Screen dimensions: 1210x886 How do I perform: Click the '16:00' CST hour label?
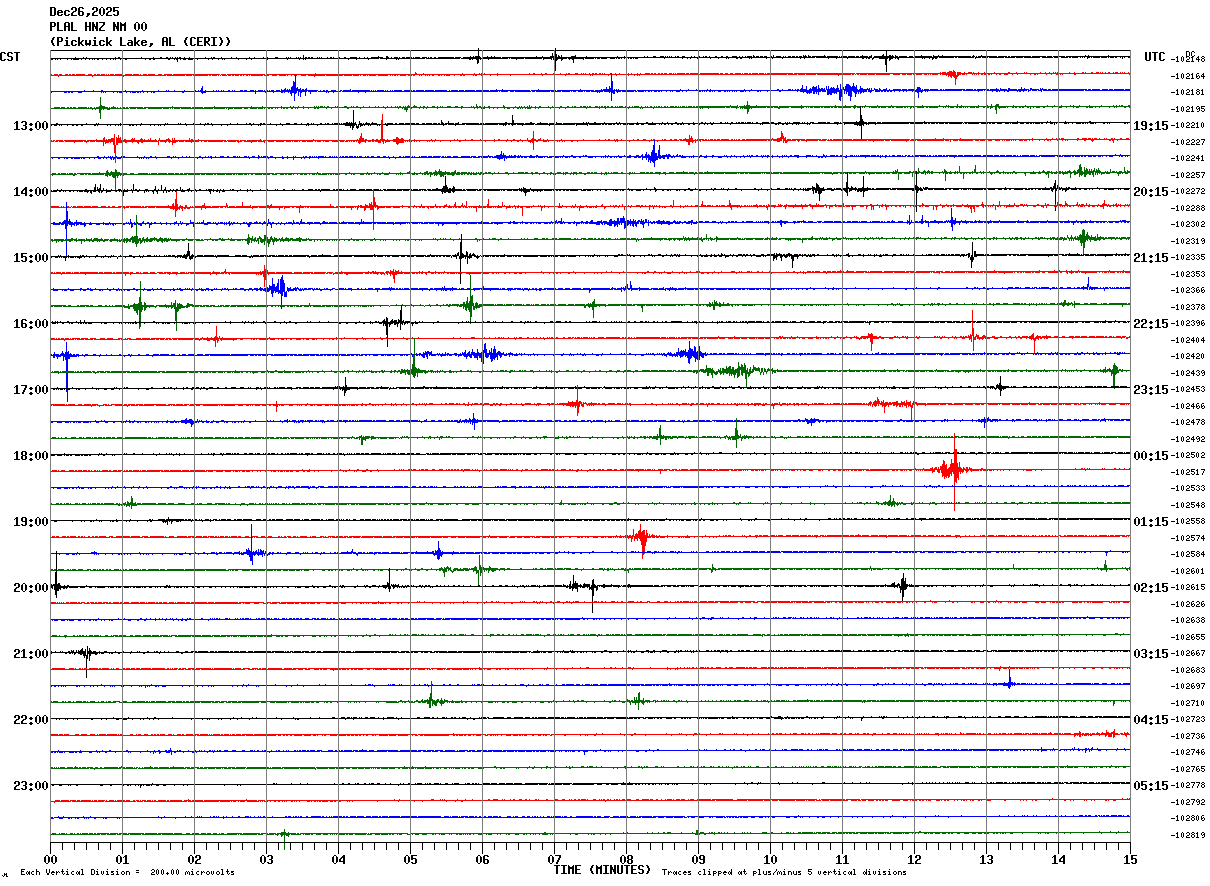point(30,324)
